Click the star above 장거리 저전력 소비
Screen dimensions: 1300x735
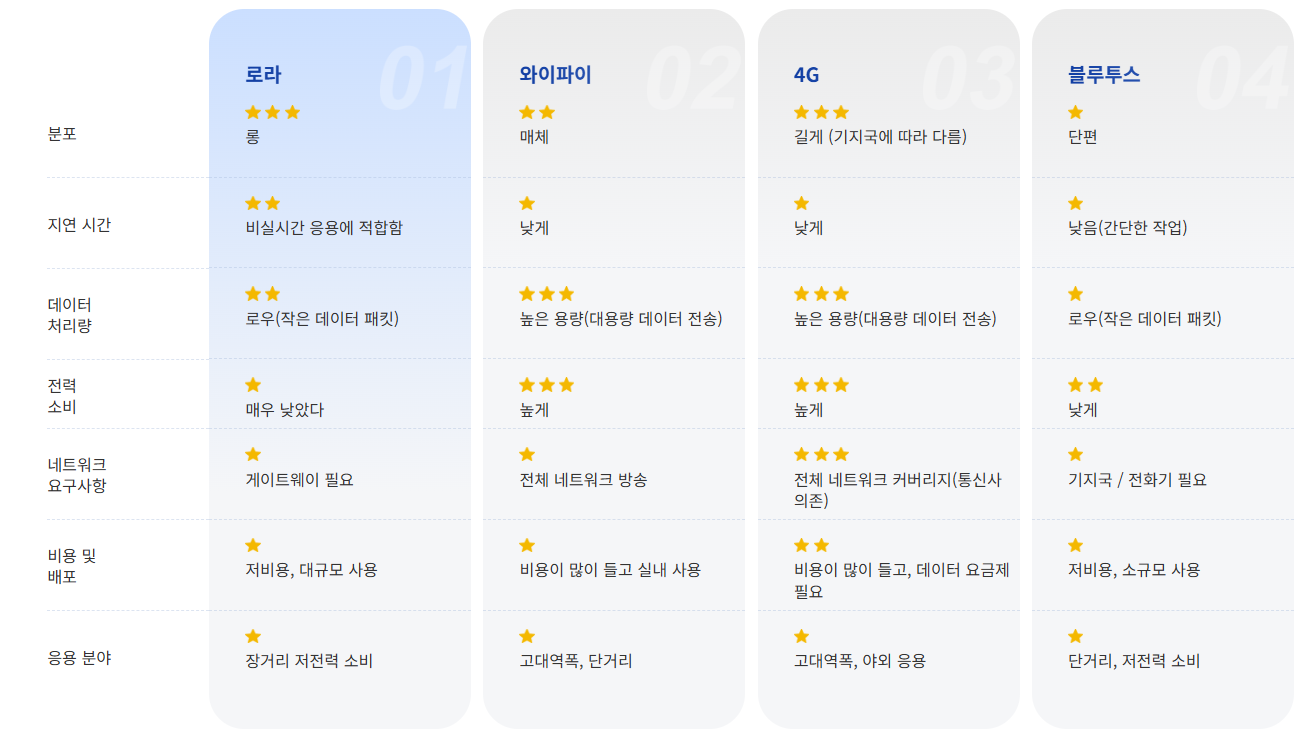(x=253, y=636)
